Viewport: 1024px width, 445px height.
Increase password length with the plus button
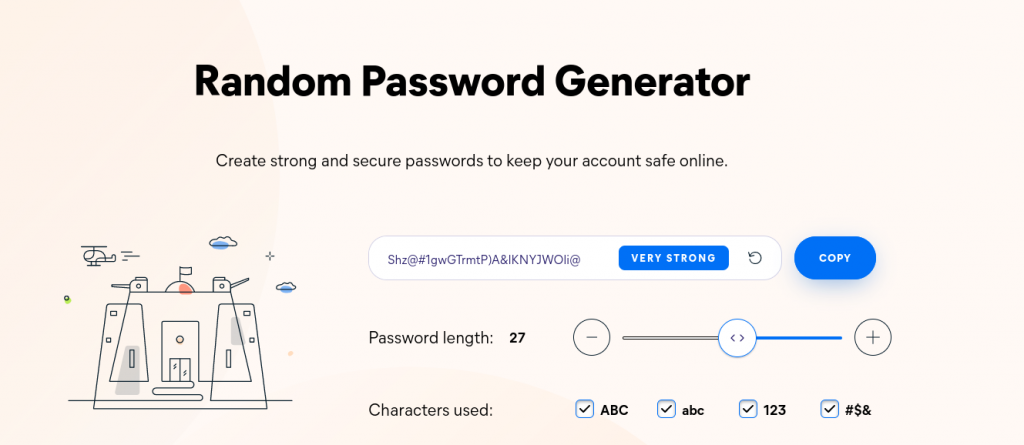[x=873, y=338]
